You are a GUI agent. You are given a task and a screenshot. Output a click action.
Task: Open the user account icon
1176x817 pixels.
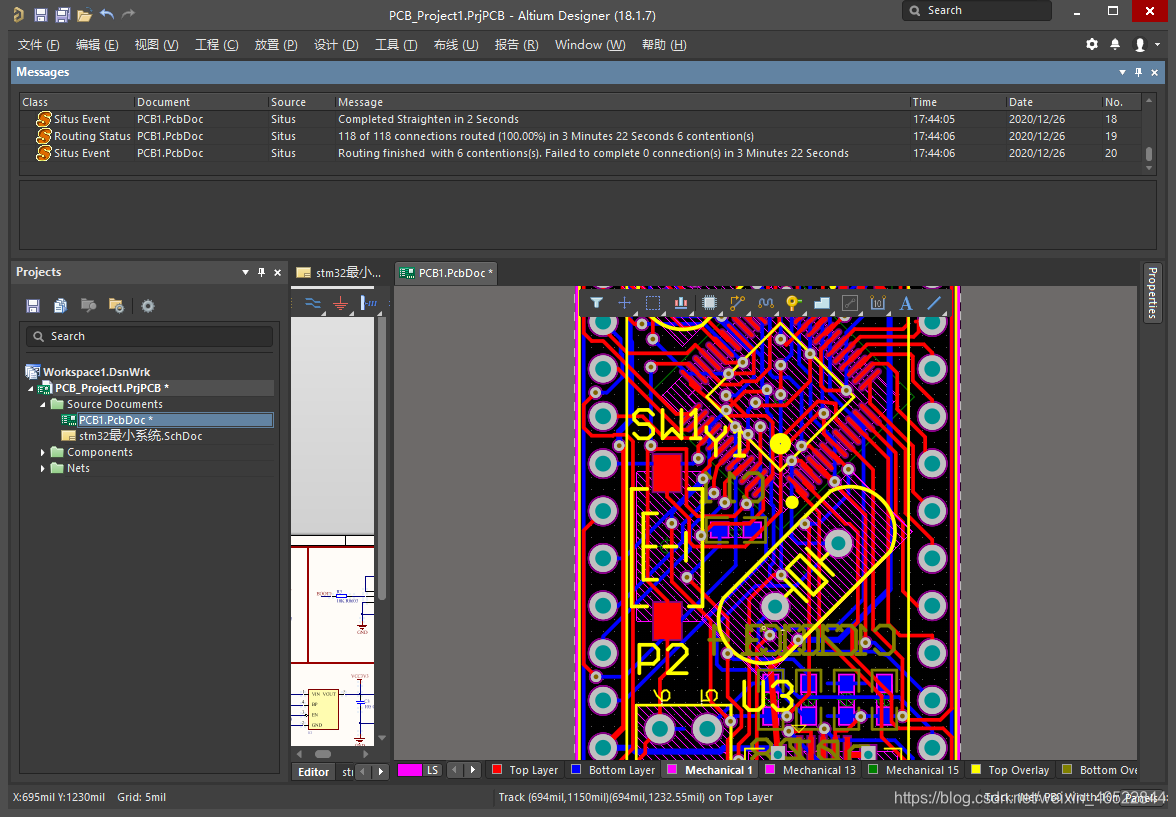point(1140,45)
